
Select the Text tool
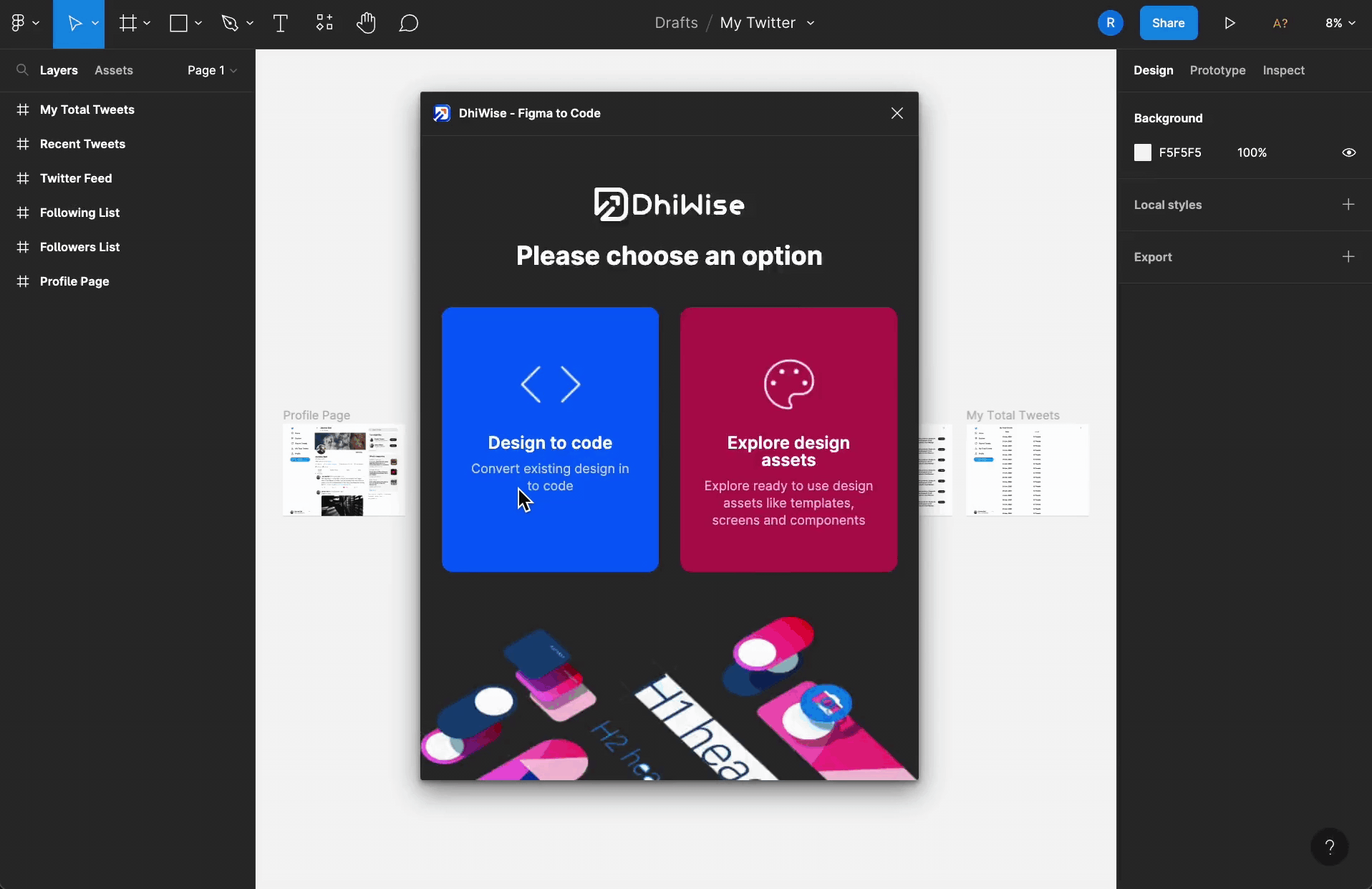(x=281, y=24)
